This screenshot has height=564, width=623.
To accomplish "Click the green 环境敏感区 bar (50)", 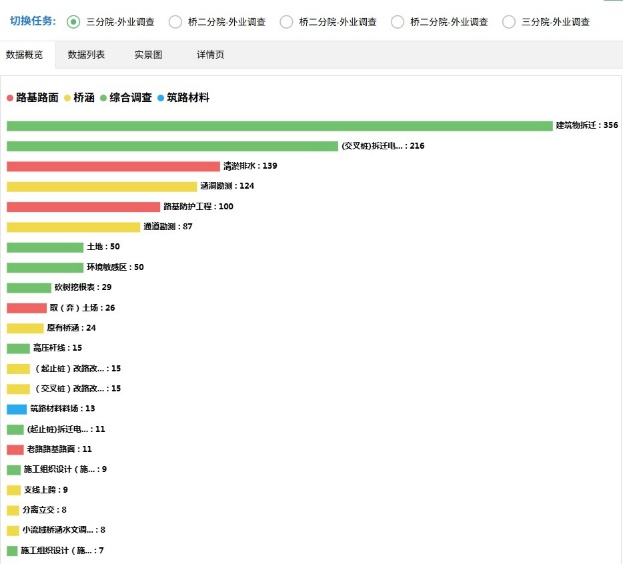I will (45, 268).
